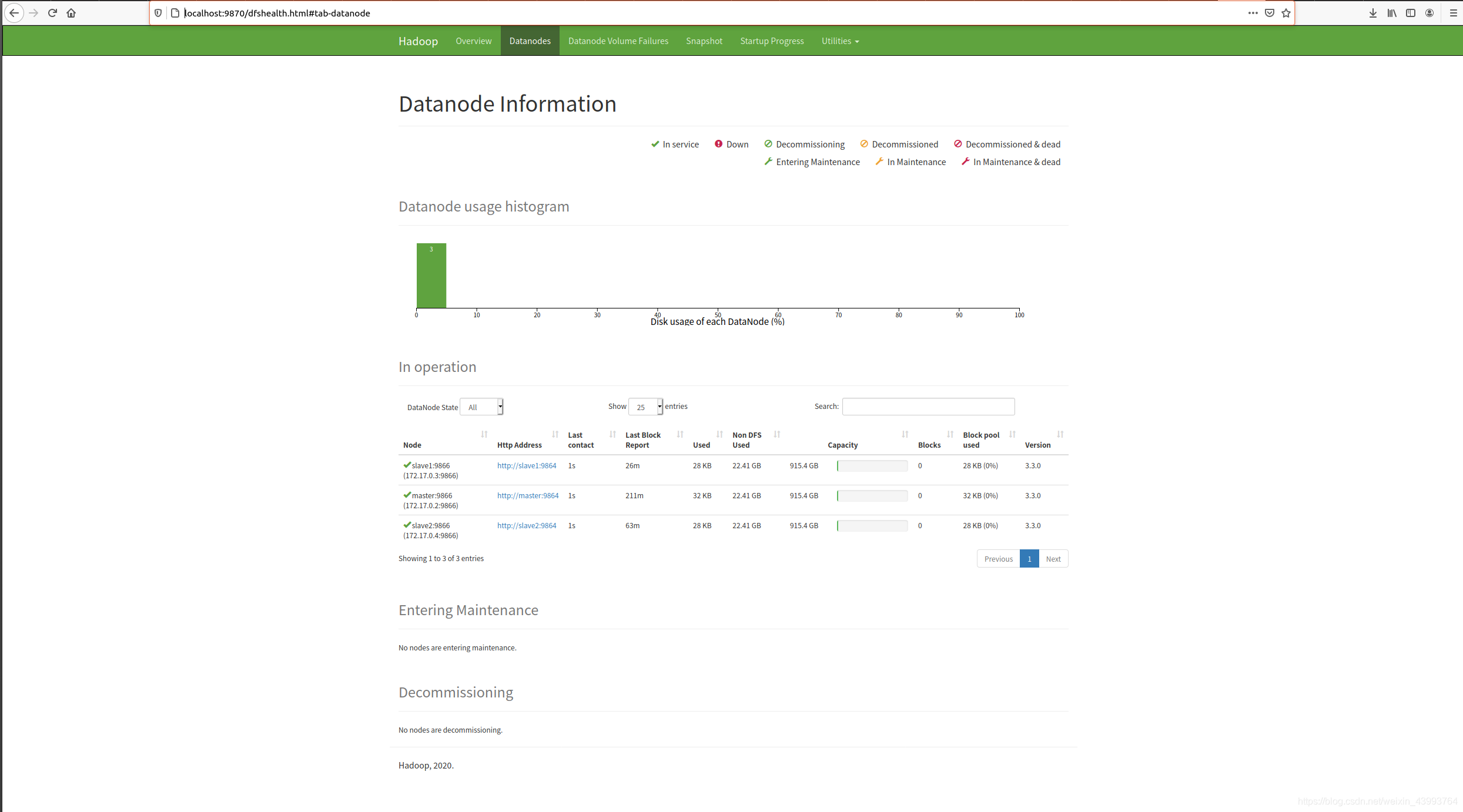This screenshot has width=1463, height=812.
Task: Expand the Show entries count dropdown
Action: click(x=645, y=407)
